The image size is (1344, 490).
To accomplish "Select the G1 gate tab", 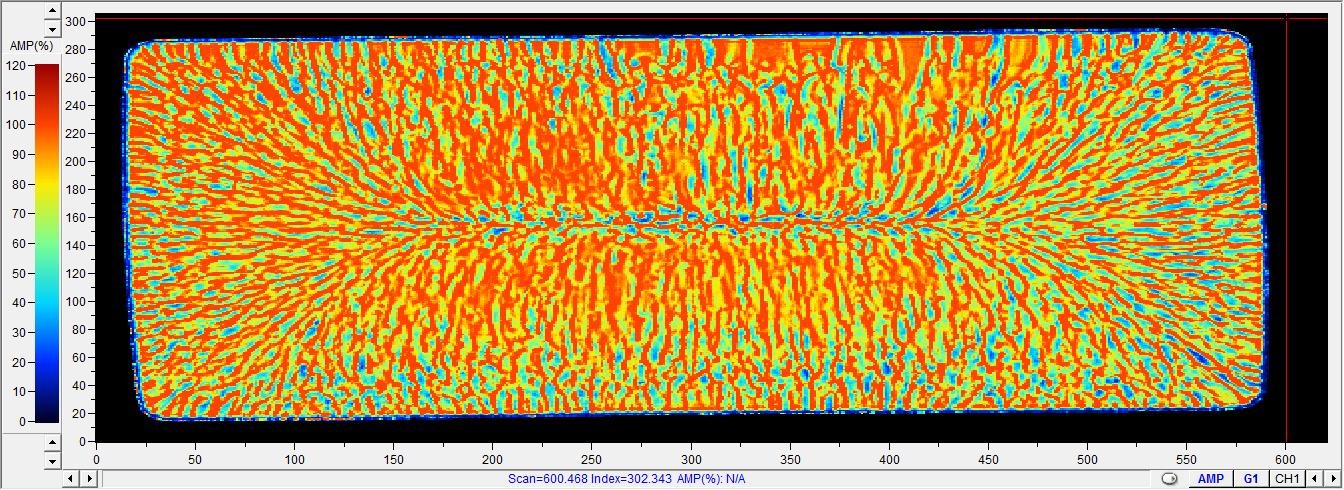I will click(1251, 479).
